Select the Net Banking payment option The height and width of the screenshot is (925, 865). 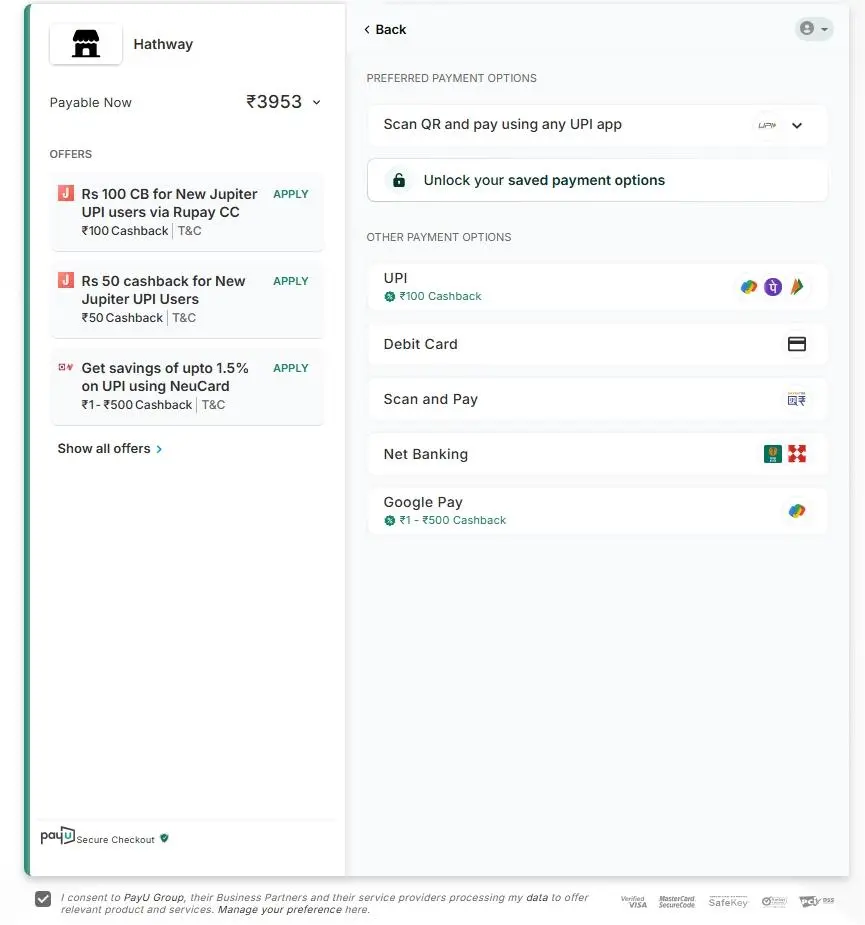coord(426,454)
